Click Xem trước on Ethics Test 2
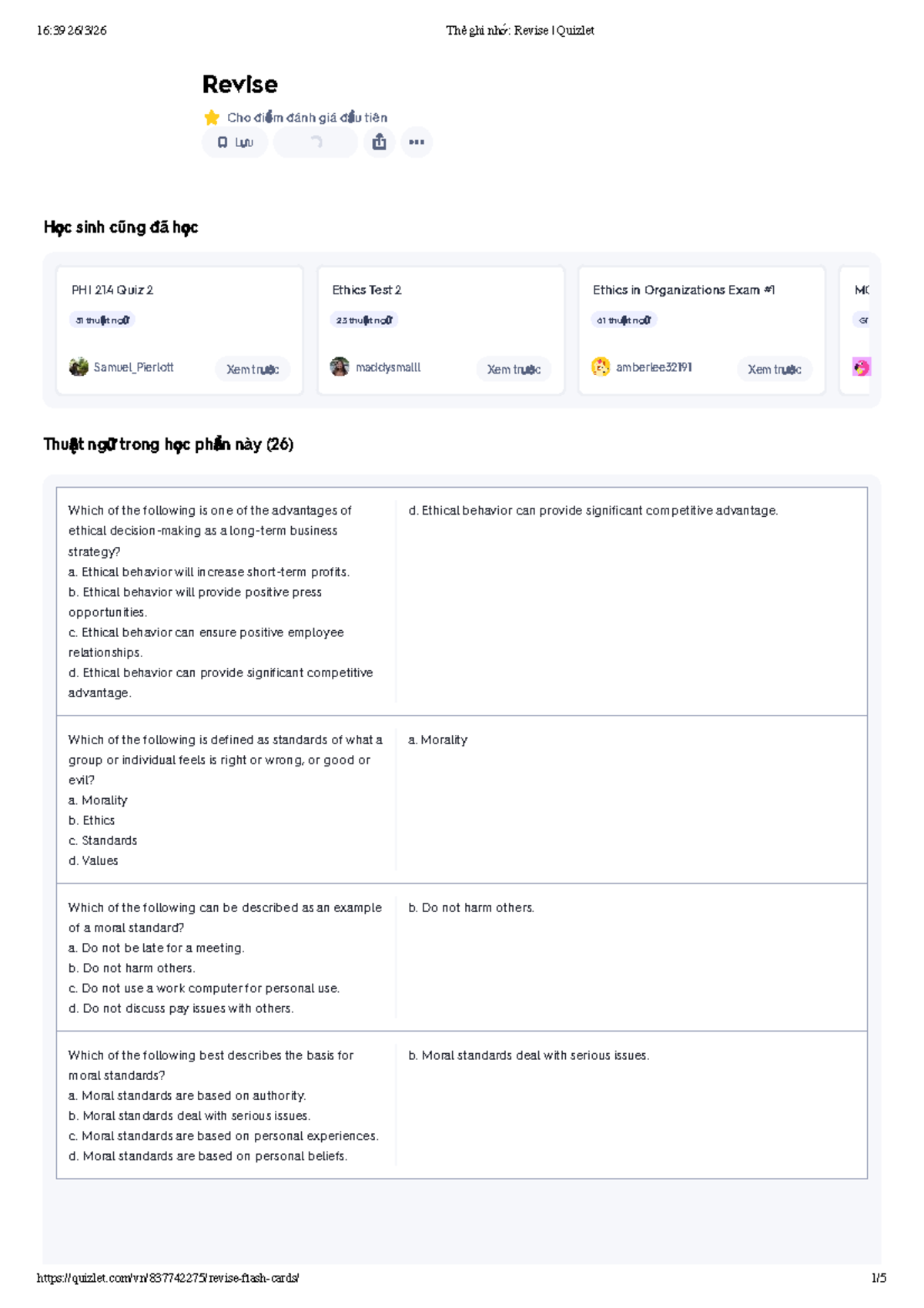Screen dimensions: 924x1308 coord(514,370)
